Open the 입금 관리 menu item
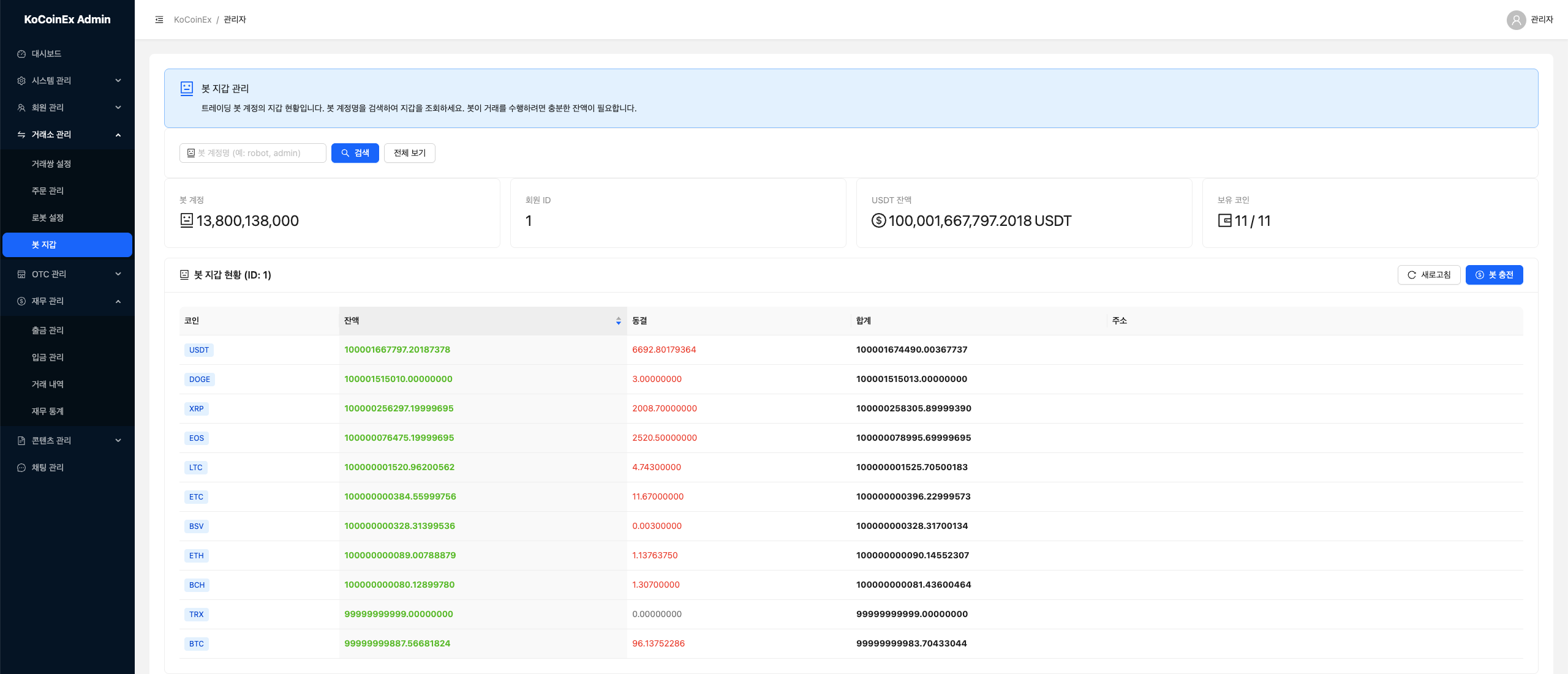The height and width of the screenshot is (674, 1568). point(67,358)
